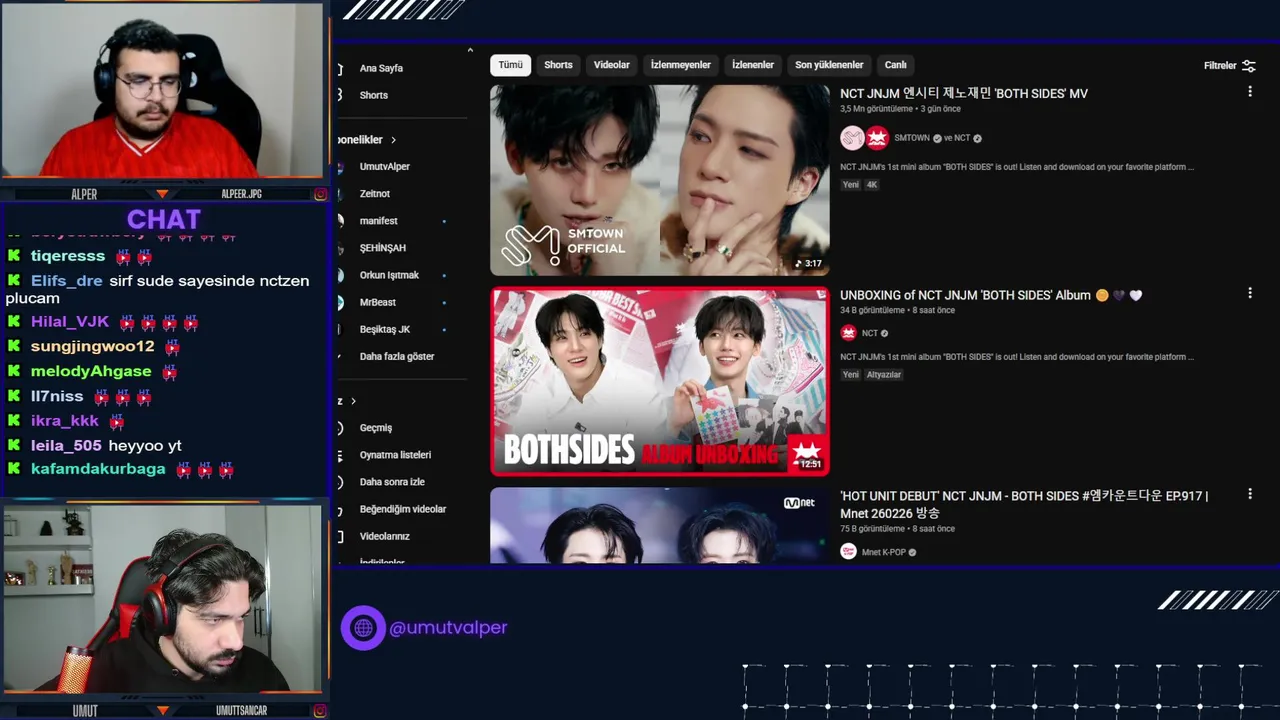The height and width of the screenshot is (720, 1280).
Task: Click the SMTOWN channel name
Action: coord(912,138)
